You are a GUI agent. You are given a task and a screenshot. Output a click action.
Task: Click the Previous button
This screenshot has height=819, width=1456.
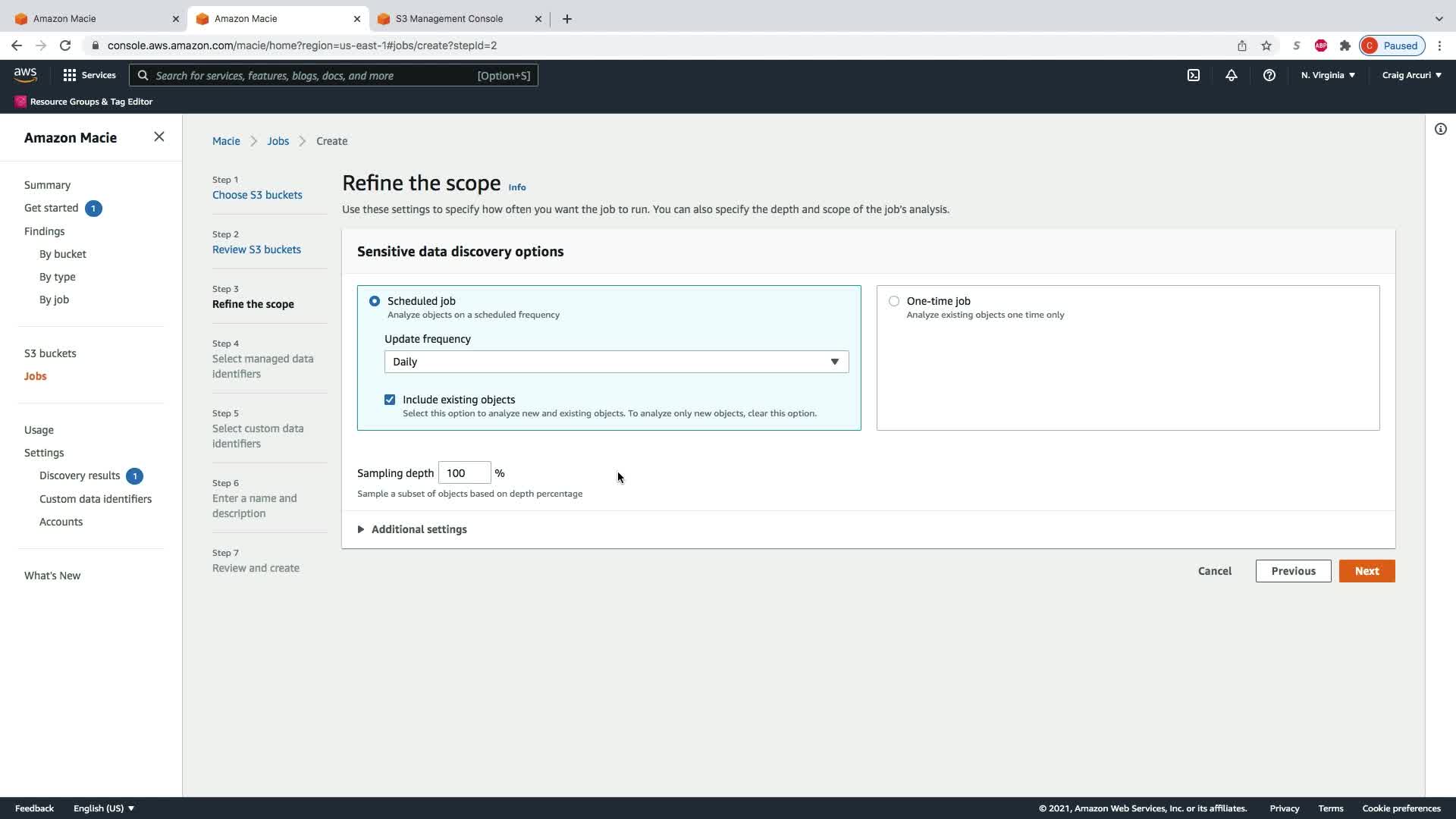click(1293, 571)
